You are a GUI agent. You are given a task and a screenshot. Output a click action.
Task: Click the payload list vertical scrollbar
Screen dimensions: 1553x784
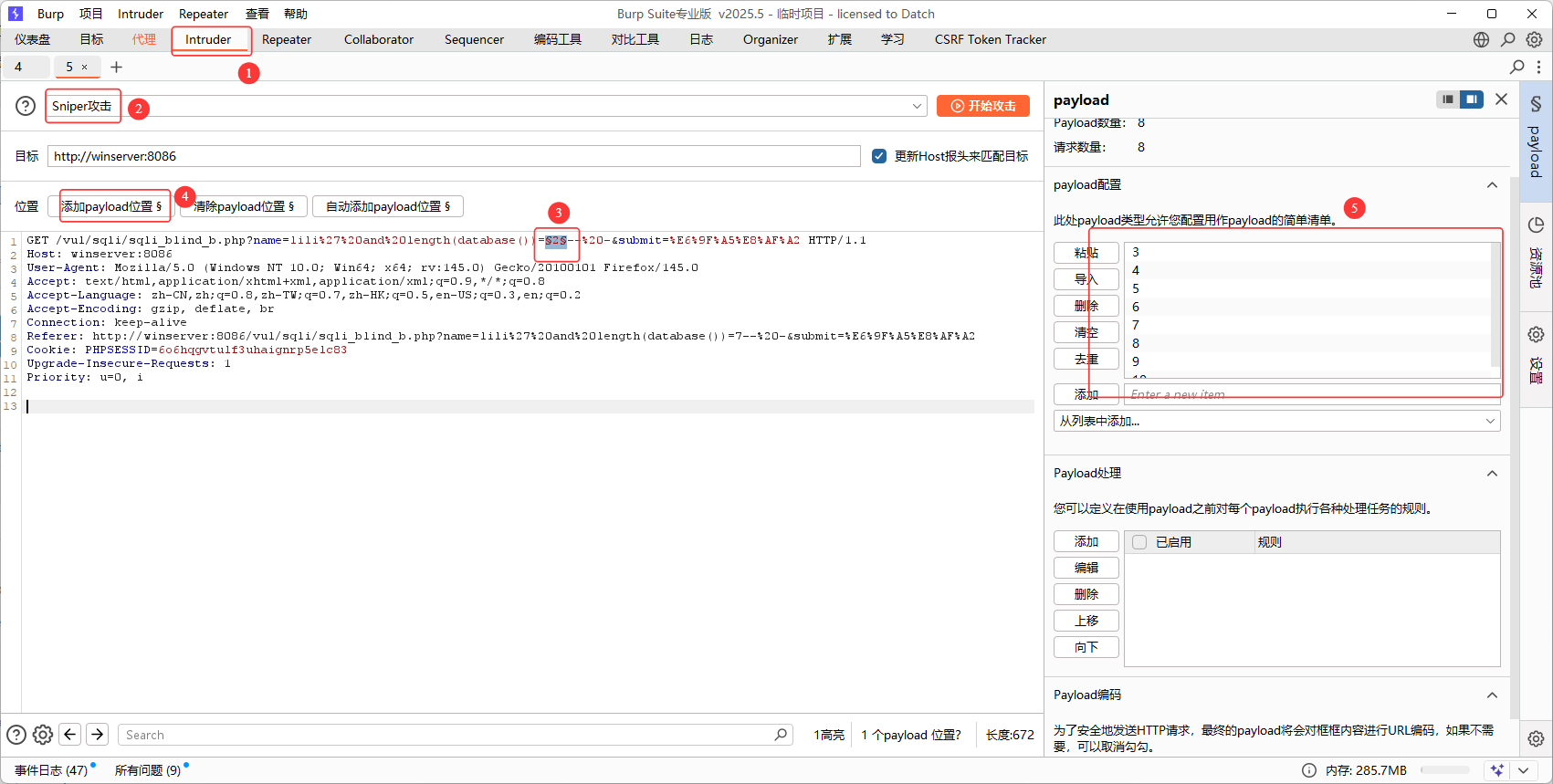pyautogui.click(x=1495, y=306)
